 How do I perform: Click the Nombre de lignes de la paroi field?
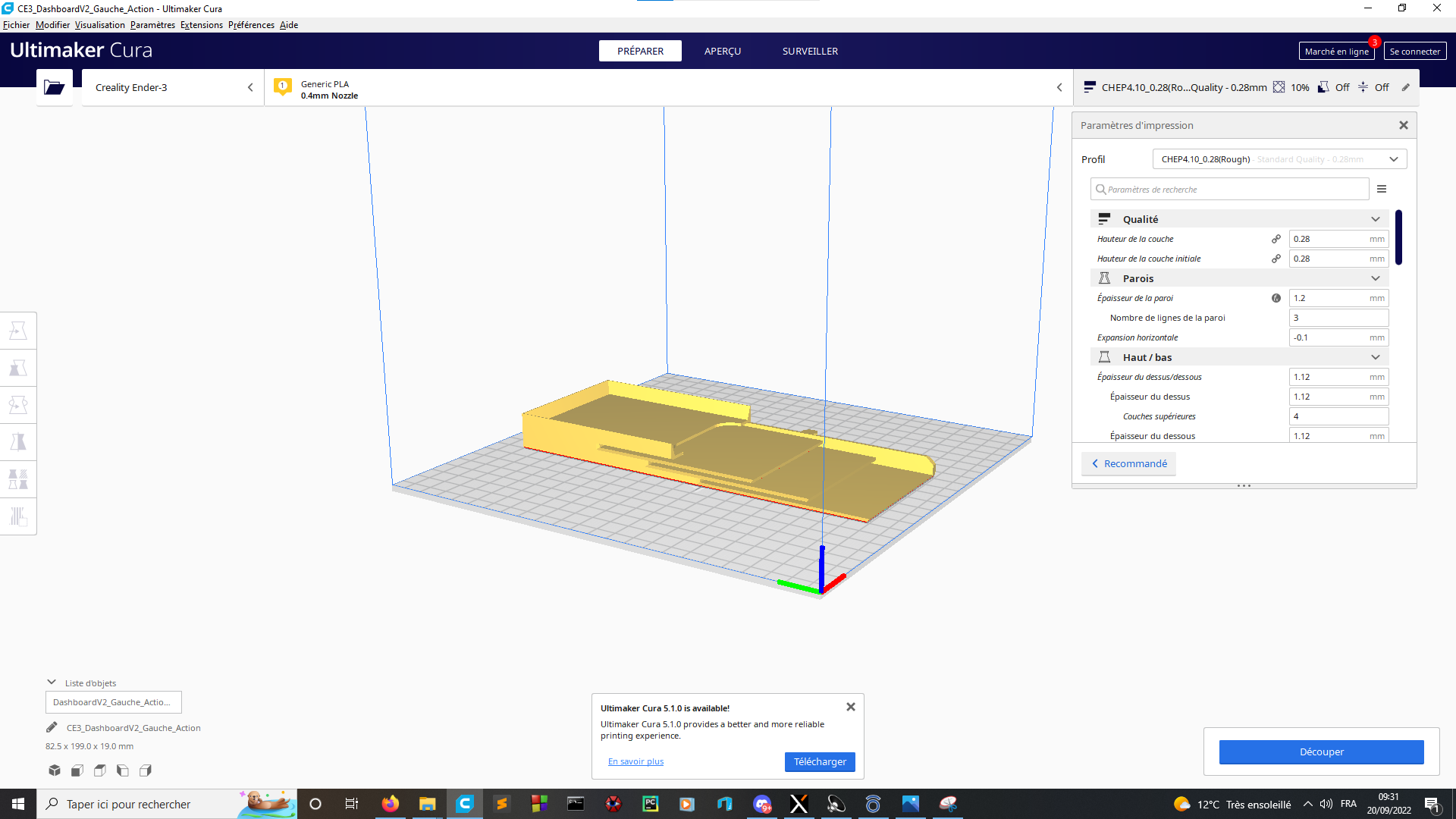[x=1338, y=318]
